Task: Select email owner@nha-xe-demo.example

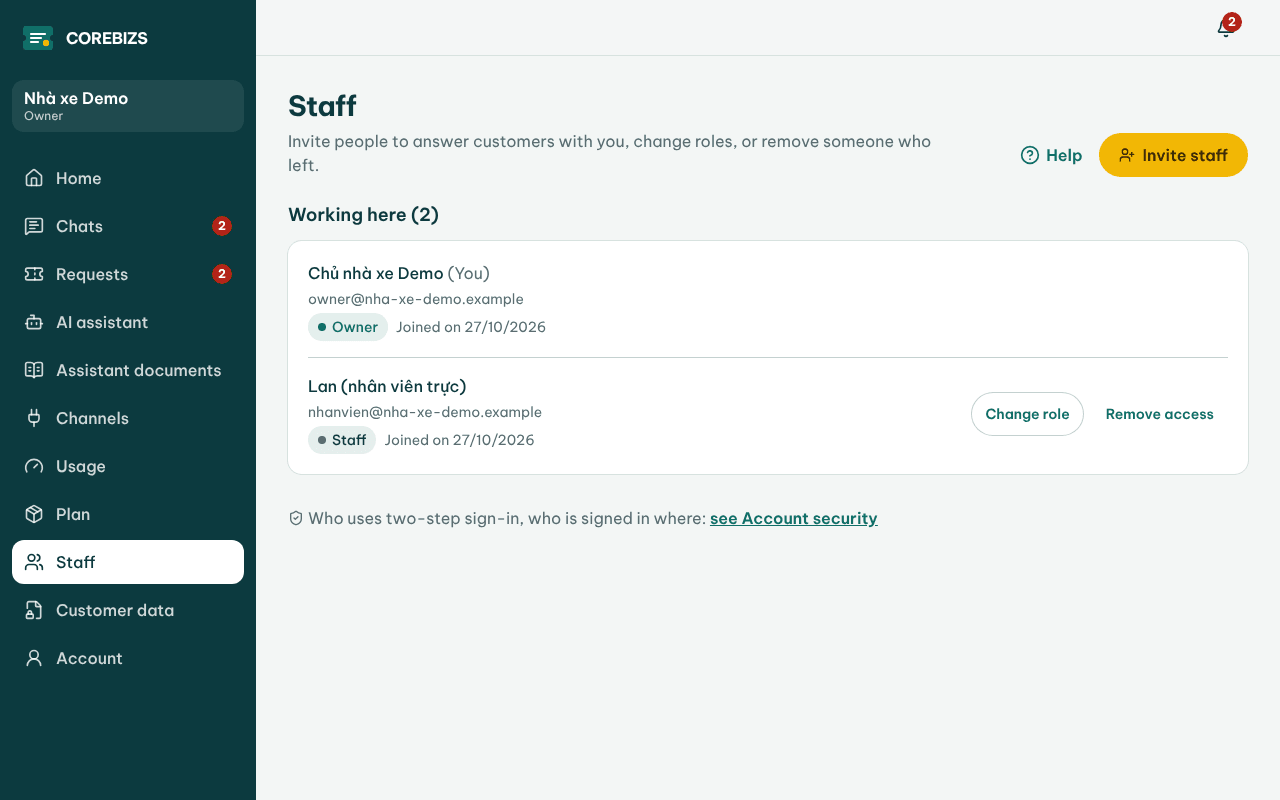Action: (416, 299)
